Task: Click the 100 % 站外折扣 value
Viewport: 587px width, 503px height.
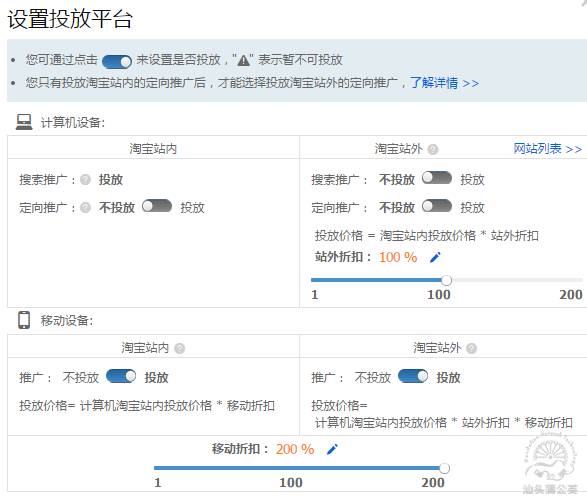Action: 398,257
